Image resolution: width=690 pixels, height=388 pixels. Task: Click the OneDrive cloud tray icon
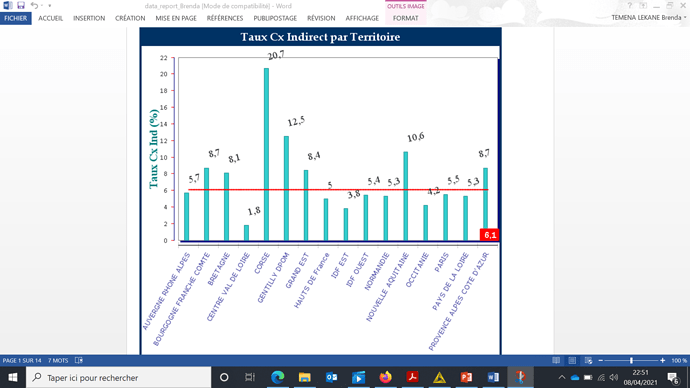[575, 377]
